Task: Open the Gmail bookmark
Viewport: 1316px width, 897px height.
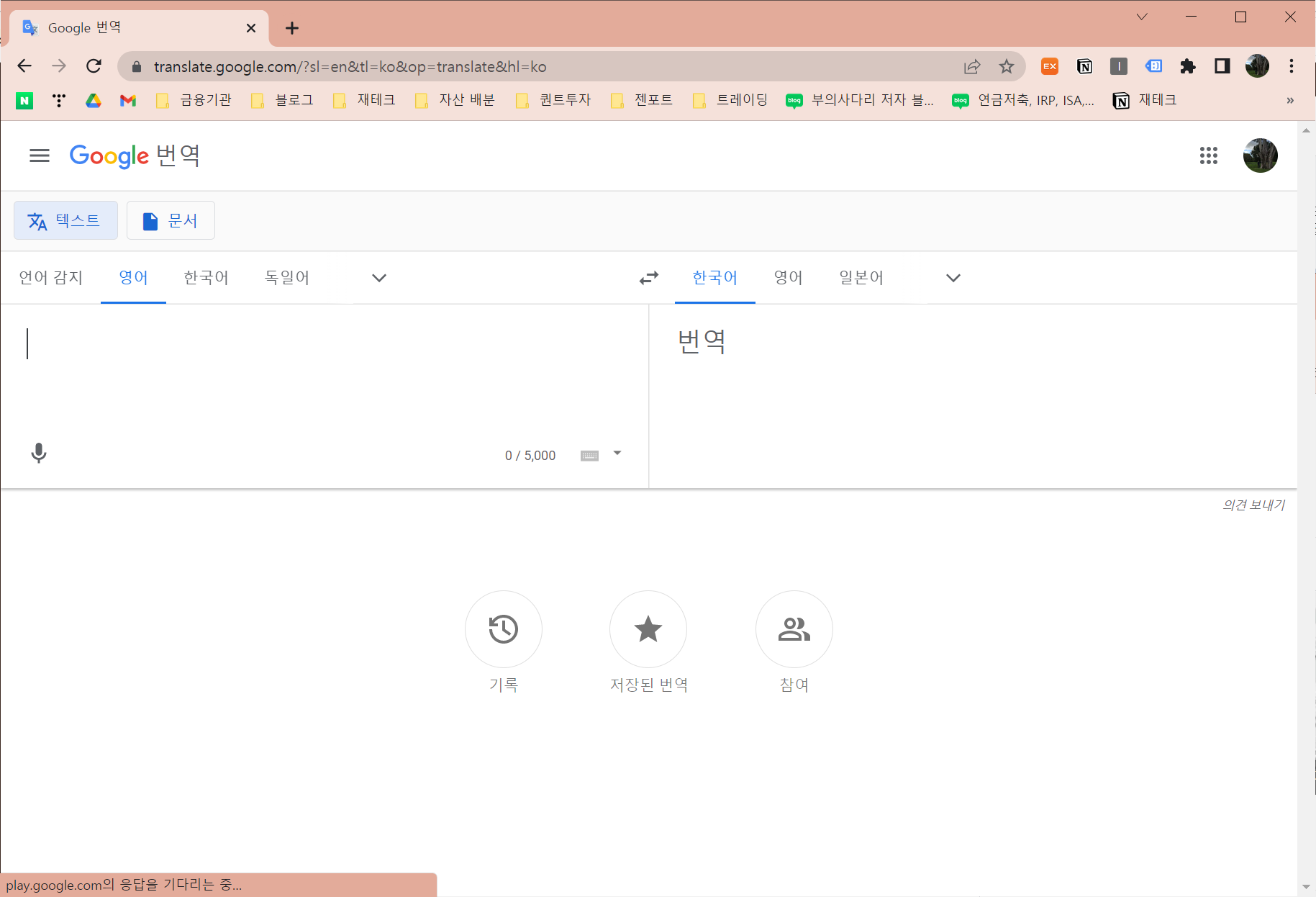Action: (128, 101)
